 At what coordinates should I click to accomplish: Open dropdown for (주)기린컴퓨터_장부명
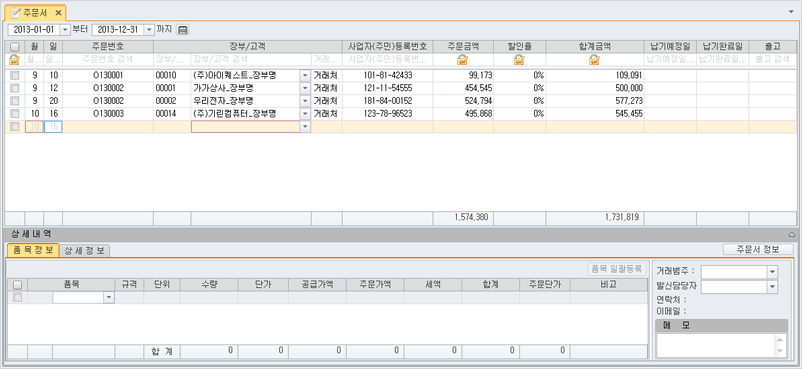(x=305, y=113)
